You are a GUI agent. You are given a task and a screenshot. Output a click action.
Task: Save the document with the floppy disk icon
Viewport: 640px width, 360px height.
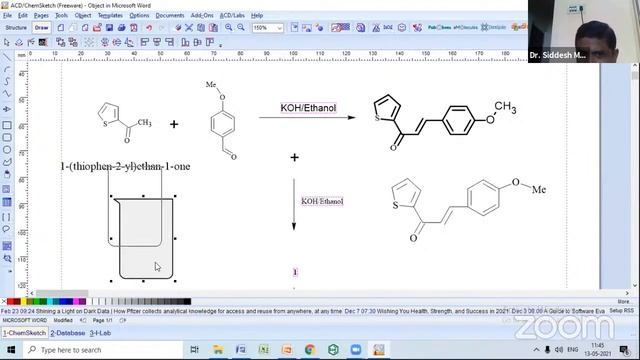[x=109, y=28]
